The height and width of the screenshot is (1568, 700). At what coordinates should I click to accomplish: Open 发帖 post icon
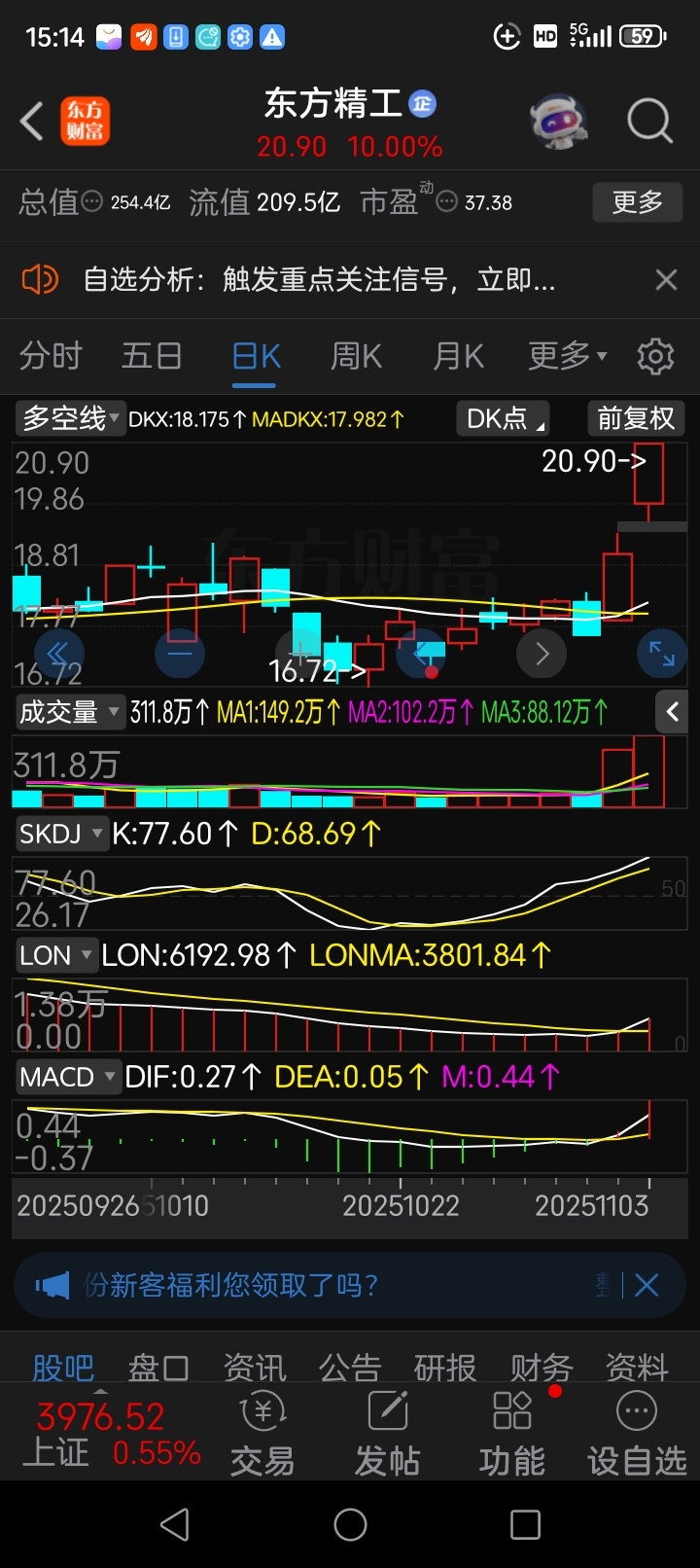(x=387, y=1435)
